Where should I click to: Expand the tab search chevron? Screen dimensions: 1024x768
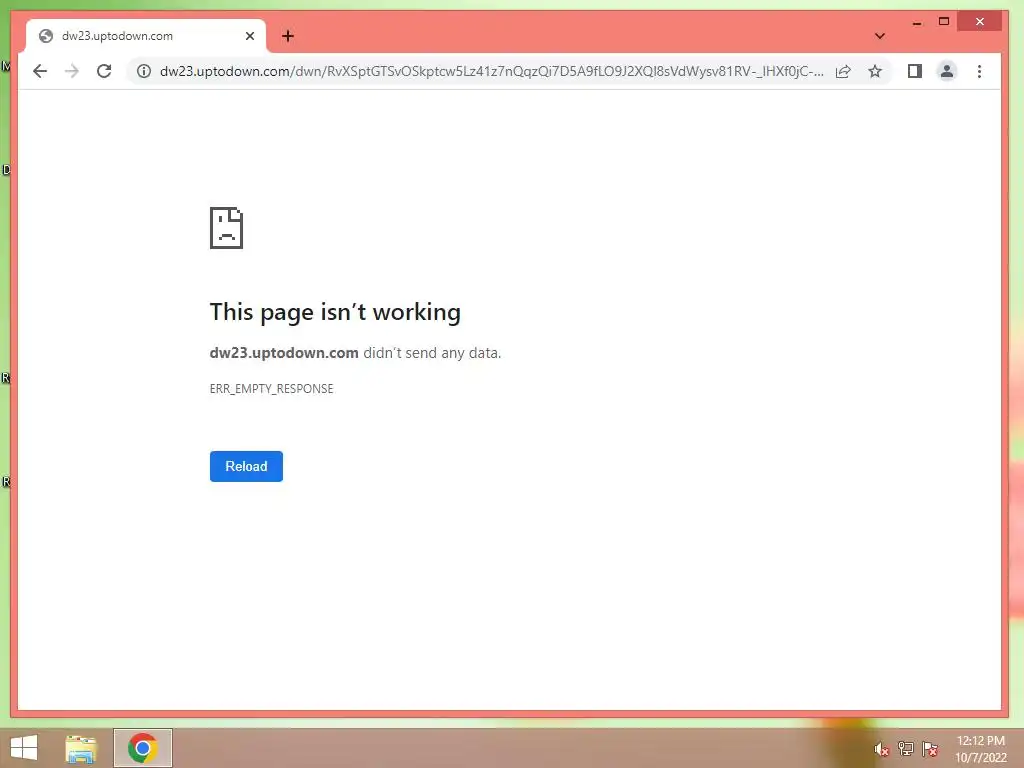coord(880,36)
